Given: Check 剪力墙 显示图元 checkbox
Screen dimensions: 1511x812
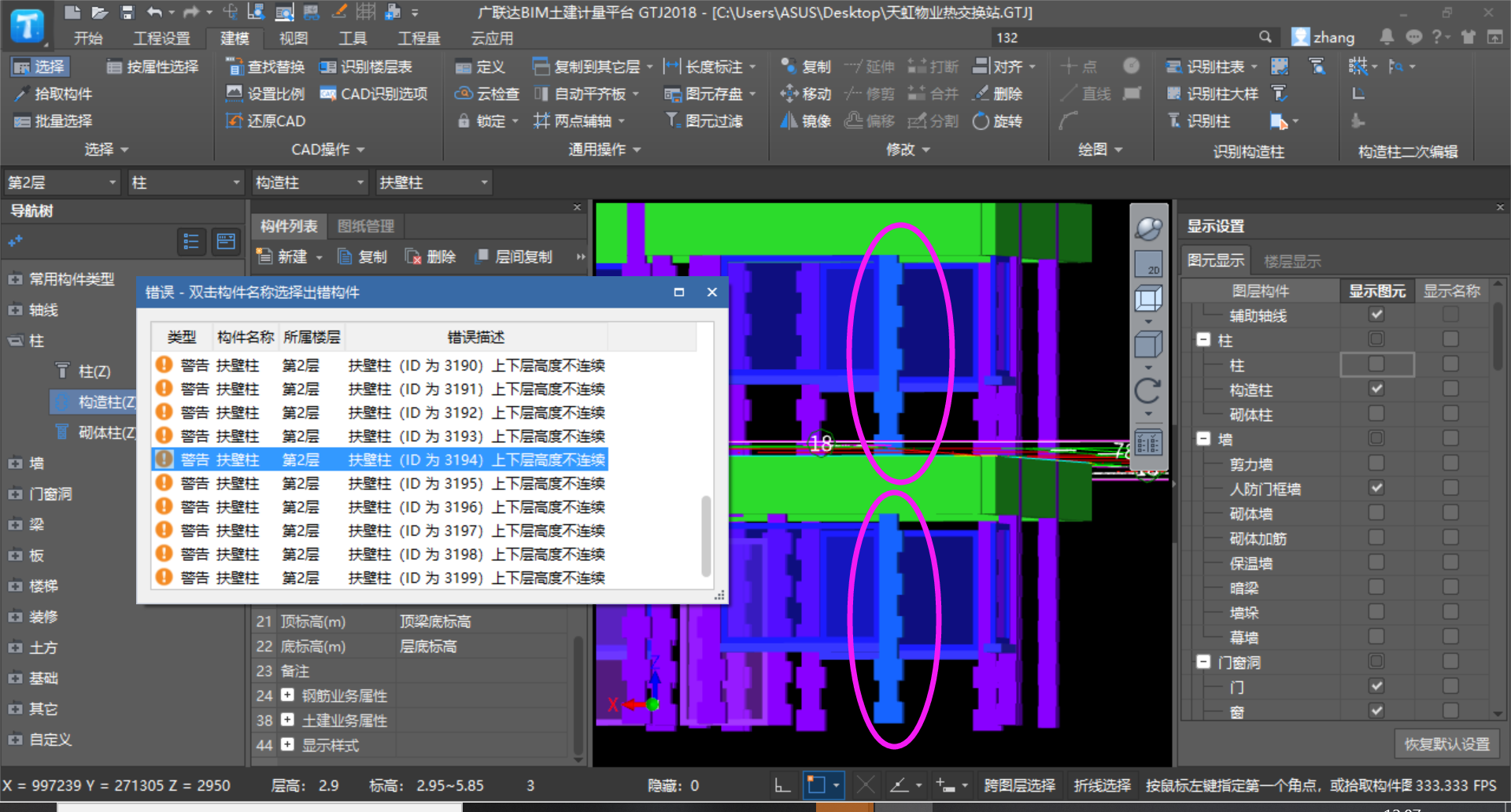Looking at the screenshot, I should (x=1376, y=463).
